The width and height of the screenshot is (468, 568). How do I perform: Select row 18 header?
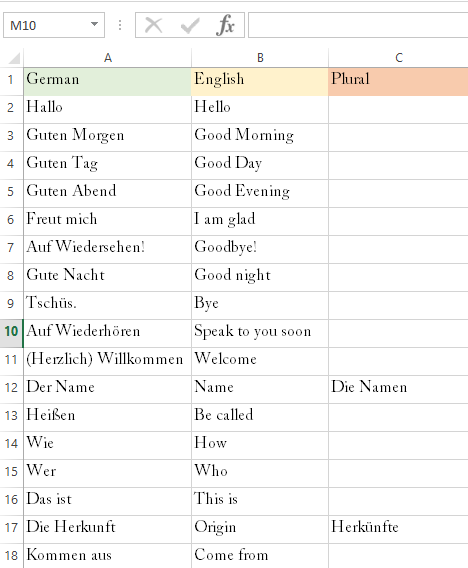(11, 556)
